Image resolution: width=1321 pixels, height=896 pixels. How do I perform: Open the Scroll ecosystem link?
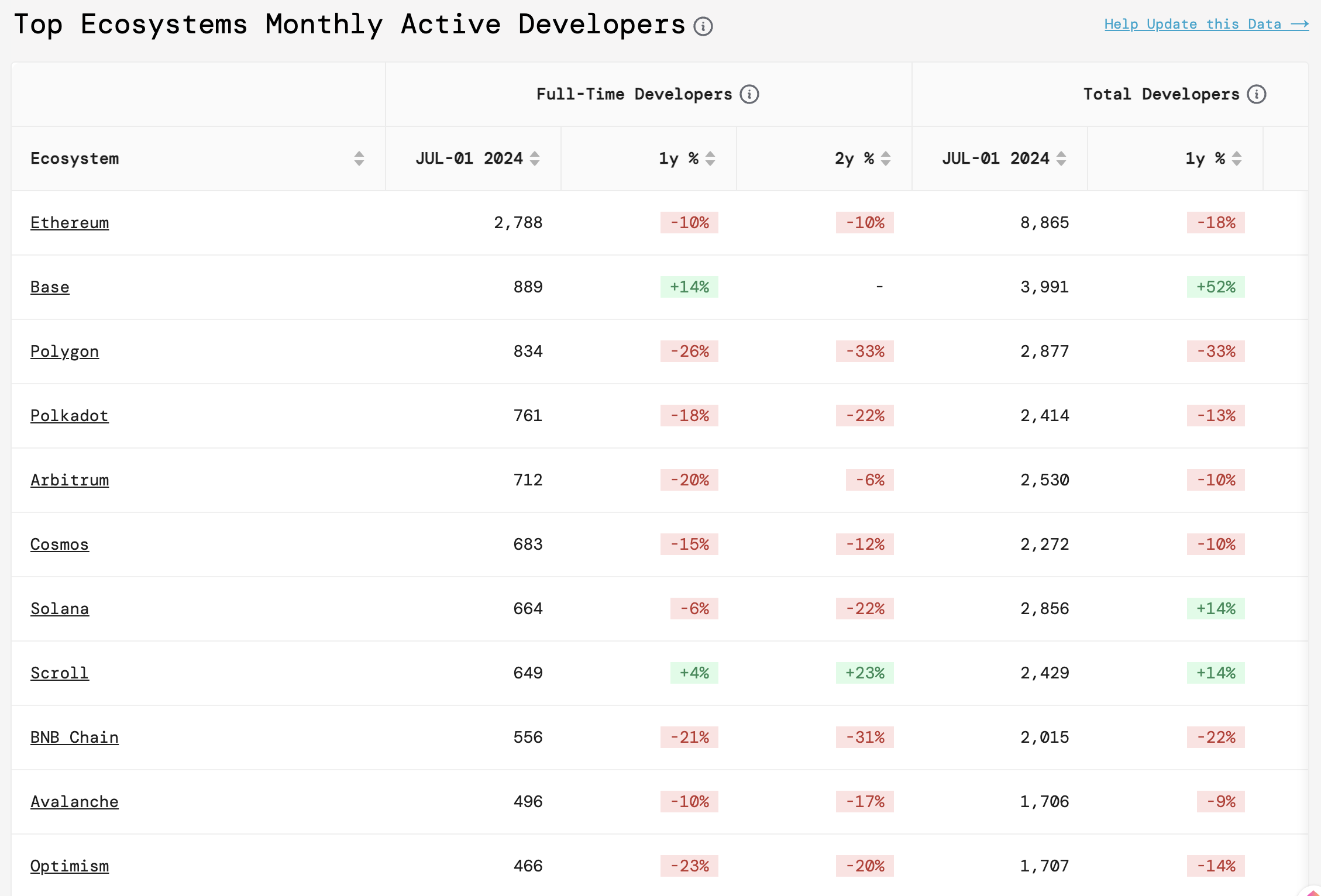point(60,673)
